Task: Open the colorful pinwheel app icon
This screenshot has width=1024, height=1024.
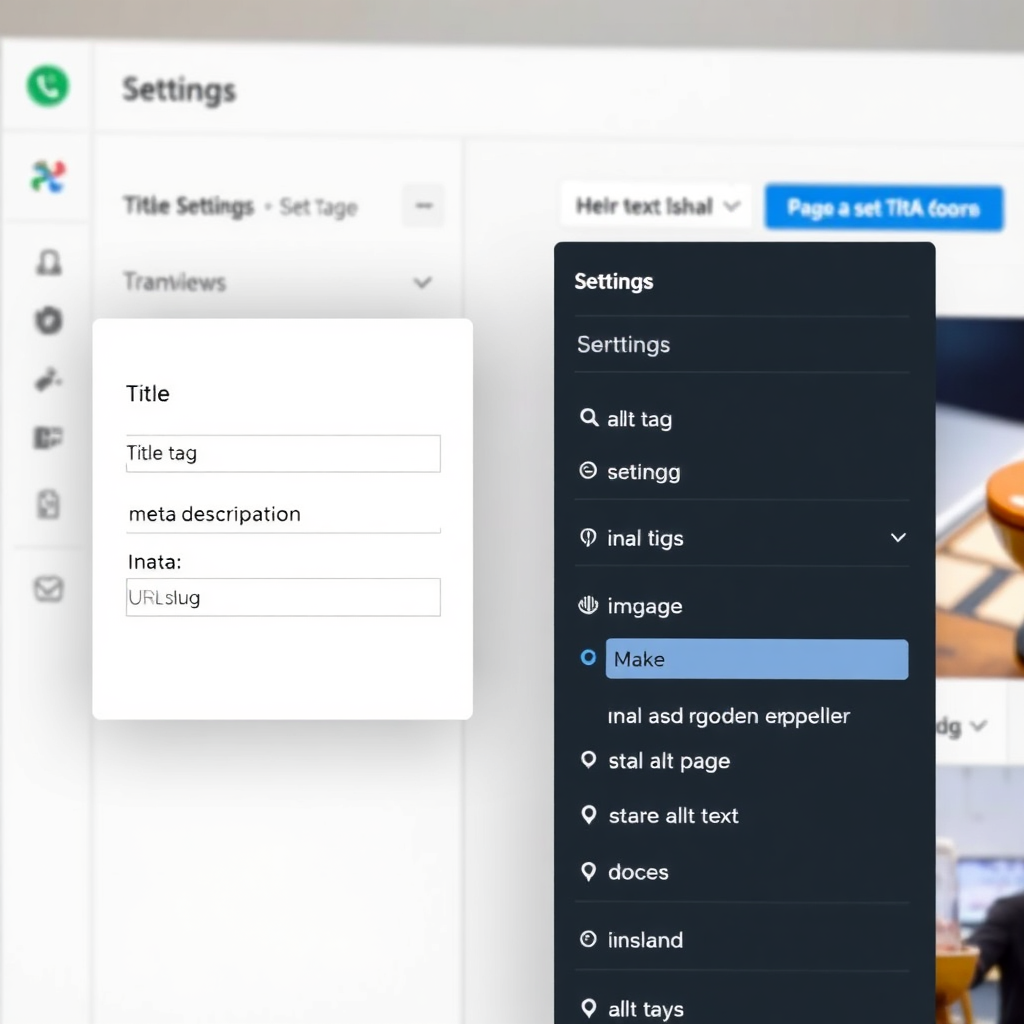Action: click(47, 177)
